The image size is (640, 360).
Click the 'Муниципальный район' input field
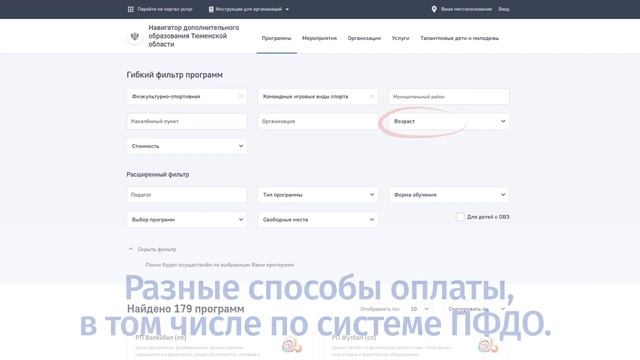pyautogui.click(x=449, y=97)
